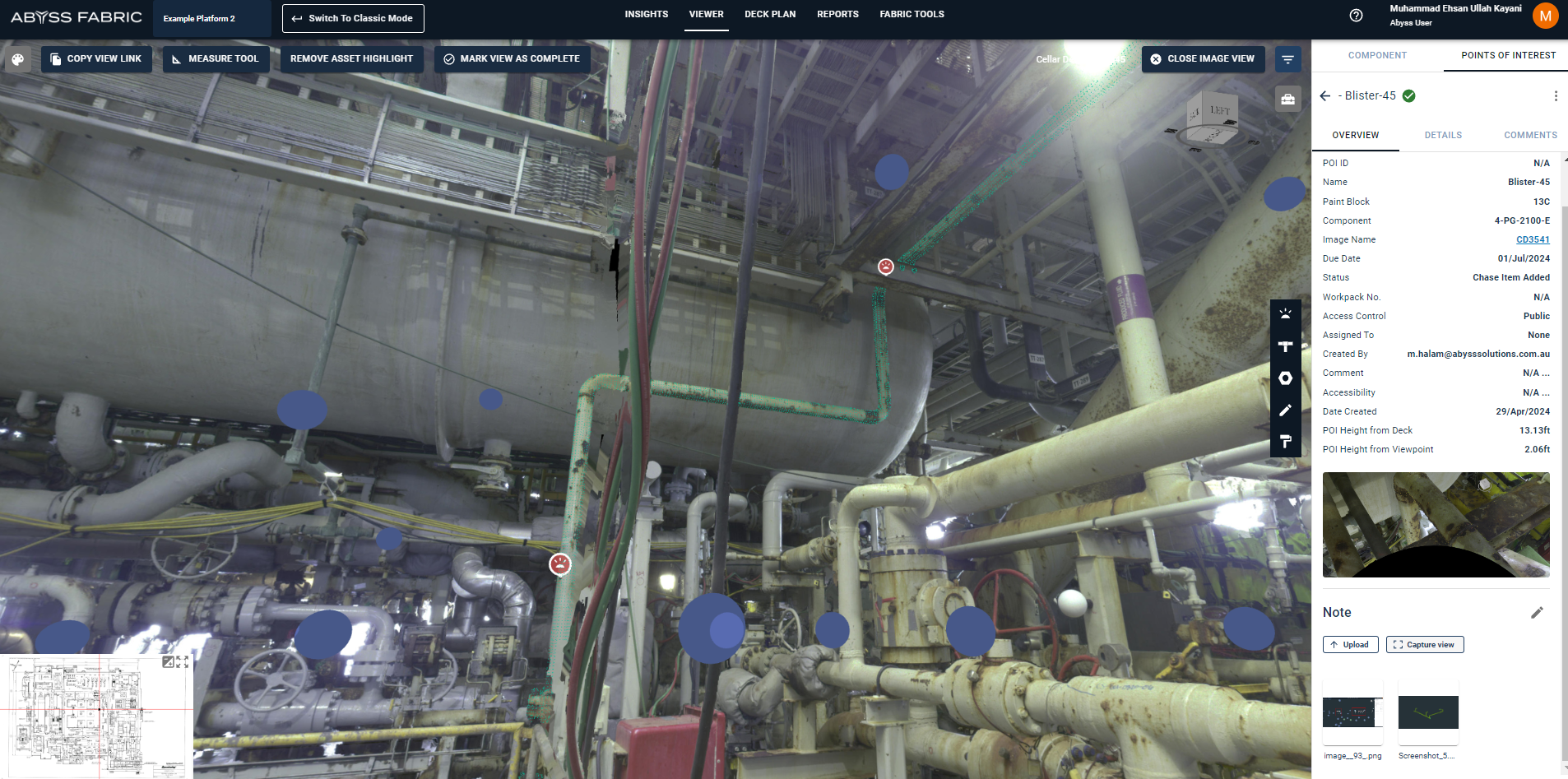Edit the Note with pencil icon
The image size is (1568, 779).
coord(1536,613)
